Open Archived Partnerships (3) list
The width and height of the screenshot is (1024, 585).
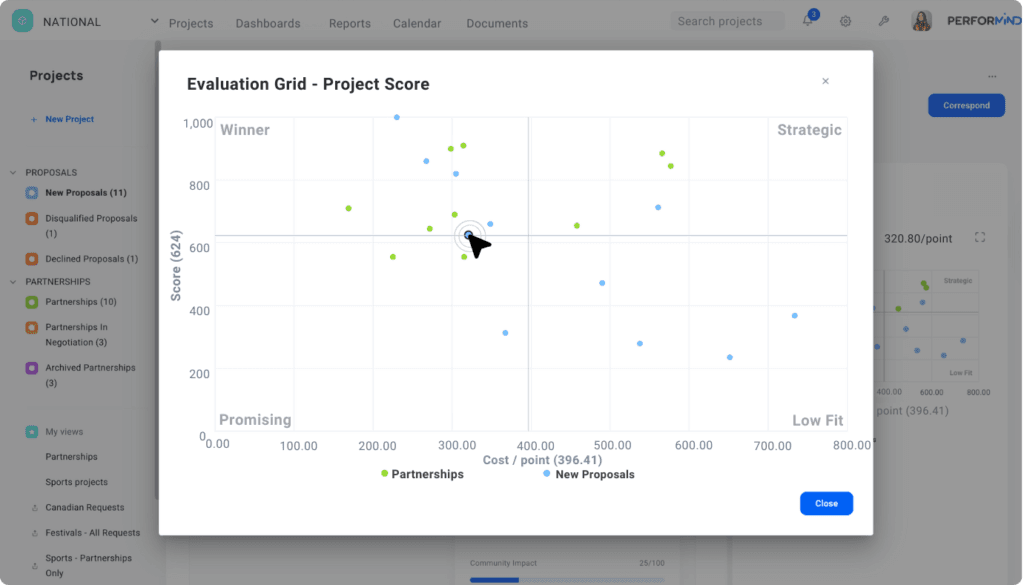[x=90, y=375]
